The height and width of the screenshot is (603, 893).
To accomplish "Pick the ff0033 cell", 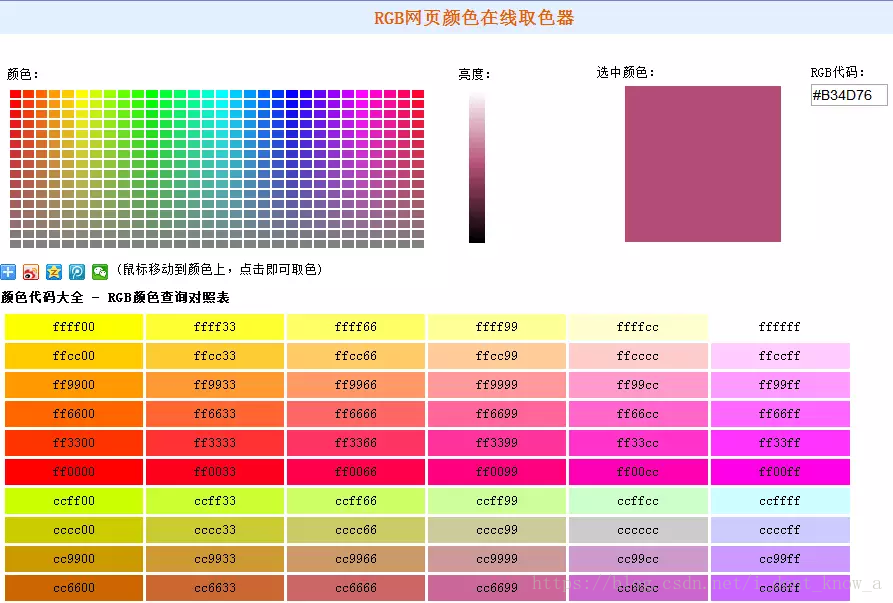I will click(215, 472).
